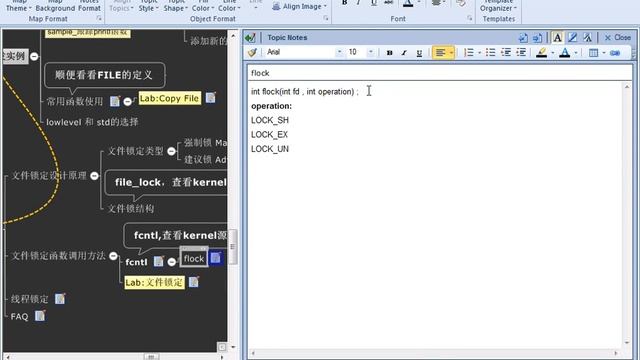Open the Arial font name dropdown

pyautogui.click(x=339, y=52)
